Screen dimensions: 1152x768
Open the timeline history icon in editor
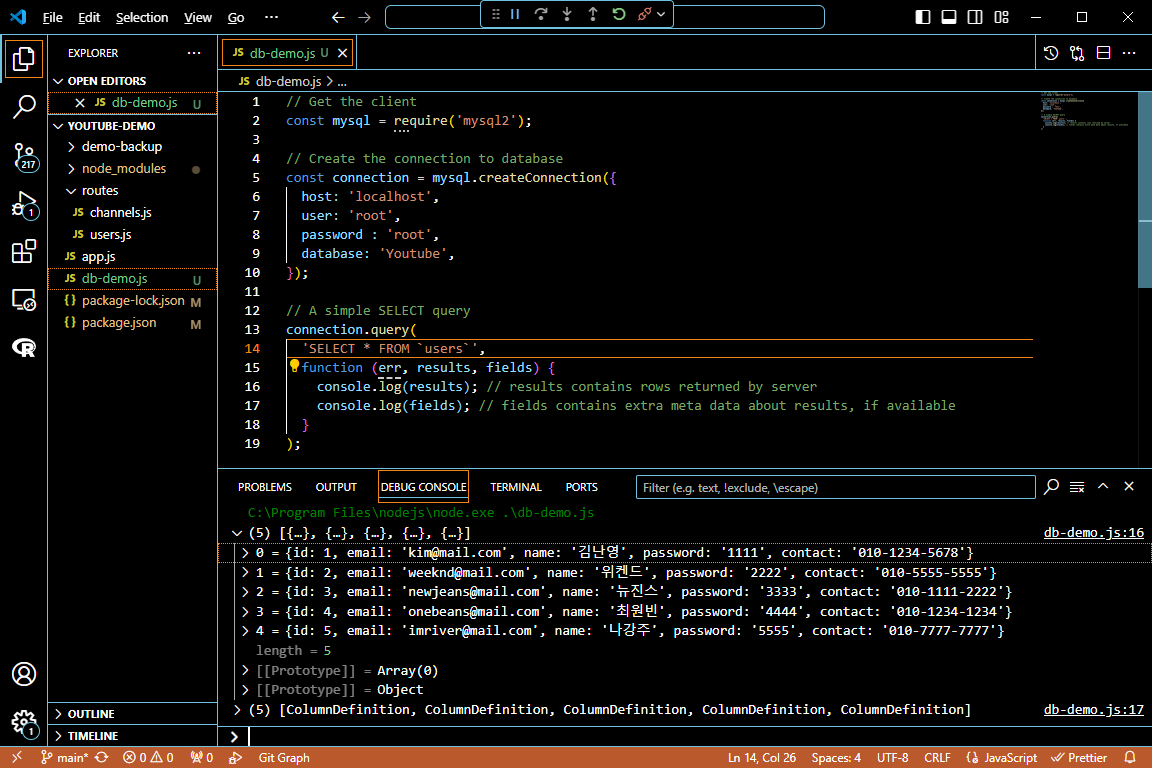(x=1051, y=53)
